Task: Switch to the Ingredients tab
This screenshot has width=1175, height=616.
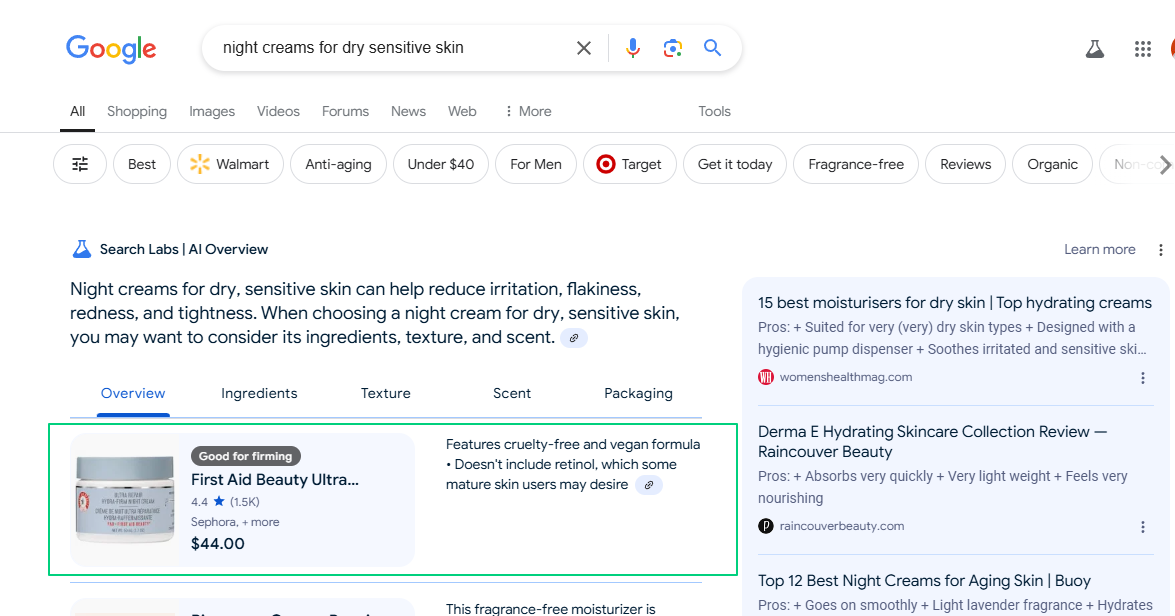Action: pos(259,393)
